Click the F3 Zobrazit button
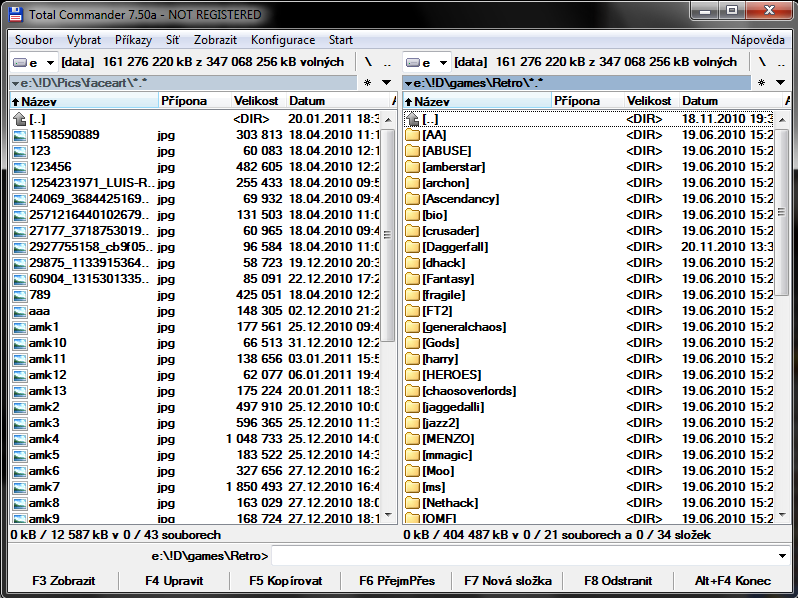 (64, 581)
